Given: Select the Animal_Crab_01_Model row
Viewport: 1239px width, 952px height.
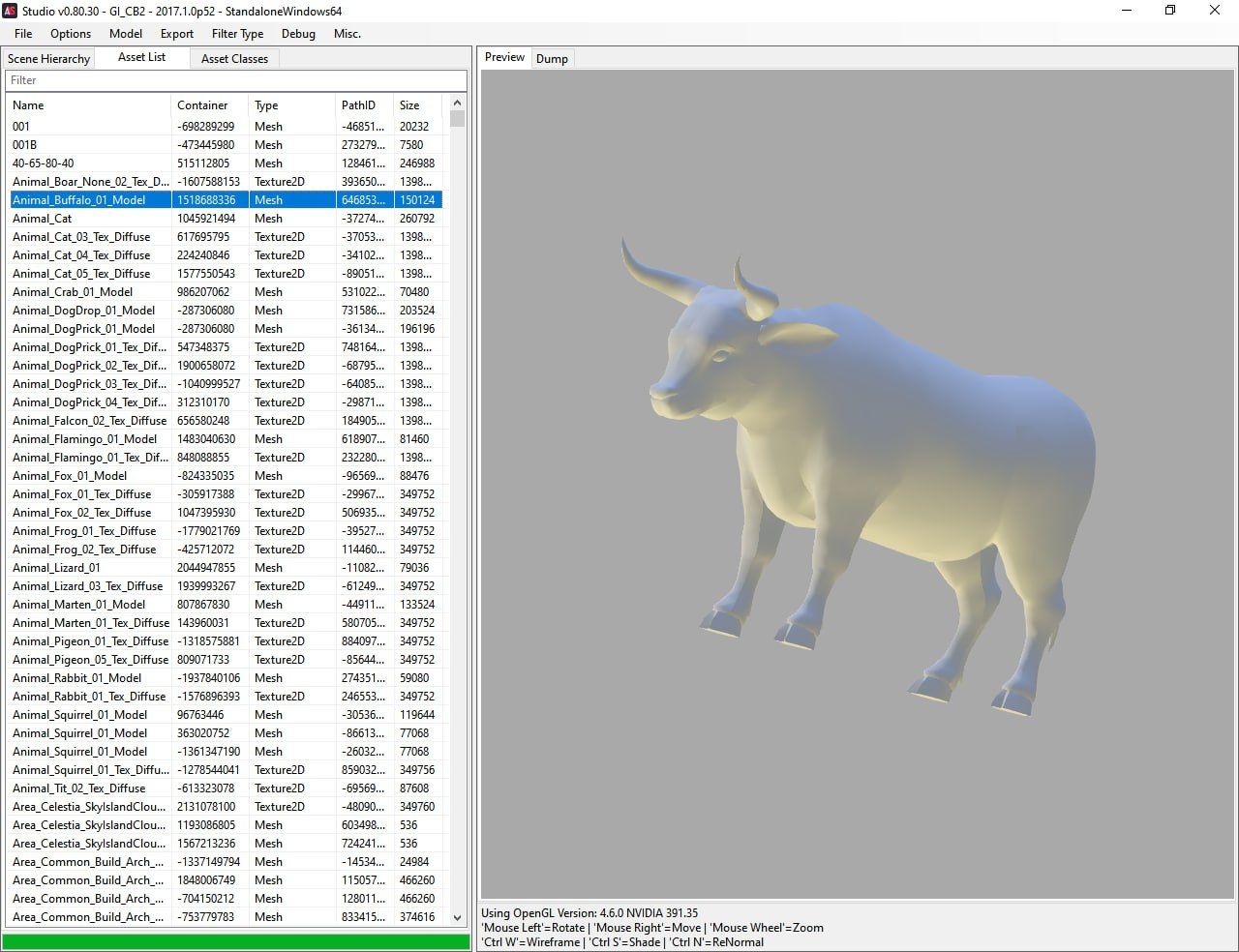Looking at the screenshot, I should [226, 292].
